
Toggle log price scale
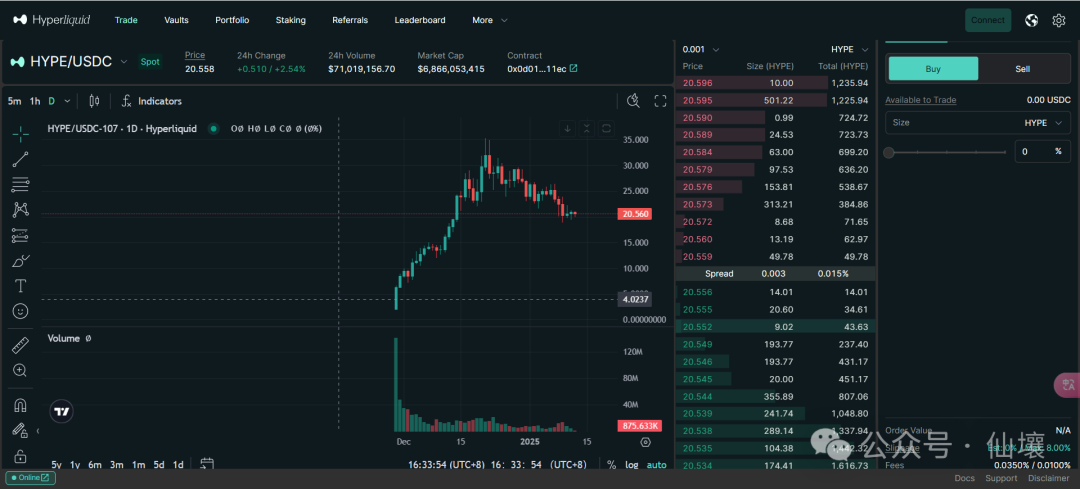click(x=632, y=465)
